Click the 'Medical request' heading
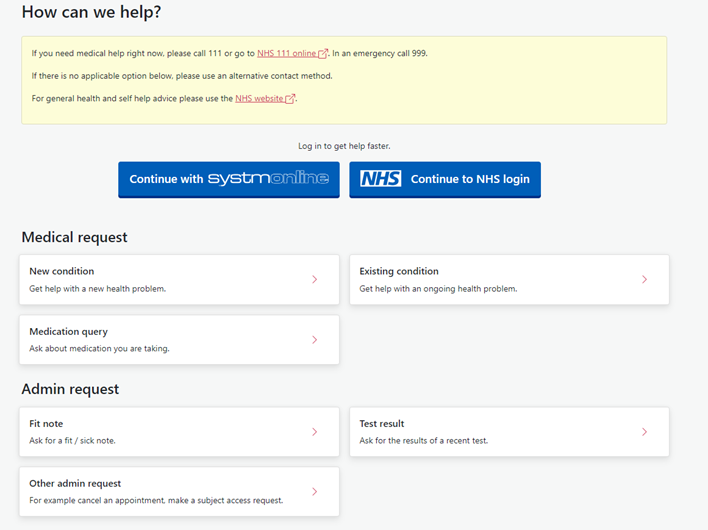Image resolution: width=708 pixels, height=530 pixels. coord(75,237)
